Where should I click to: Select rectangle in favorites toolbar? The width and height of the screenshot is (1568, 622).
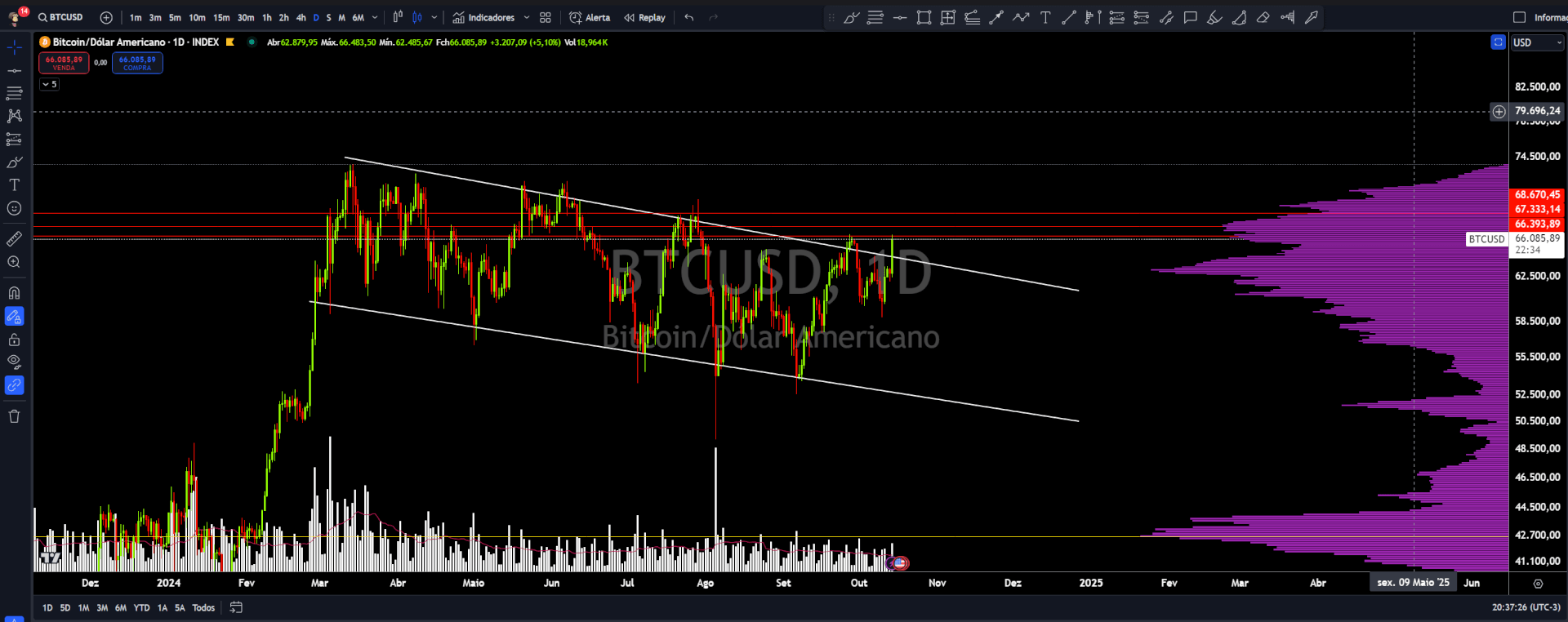point(924,17)
